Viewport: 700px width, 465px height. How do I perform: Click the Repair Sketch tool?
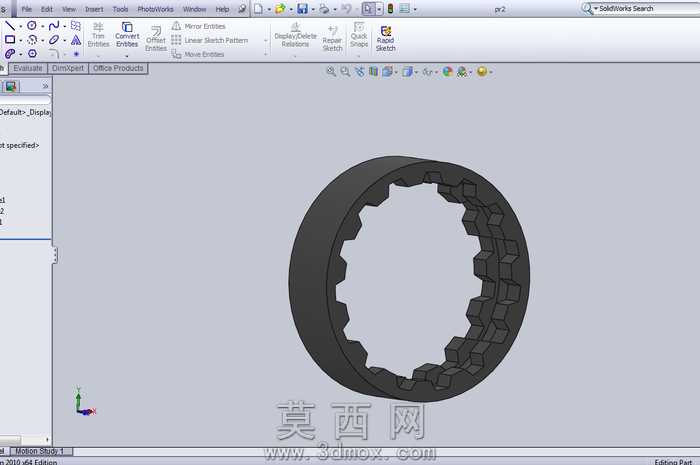(x=332, y=38)
